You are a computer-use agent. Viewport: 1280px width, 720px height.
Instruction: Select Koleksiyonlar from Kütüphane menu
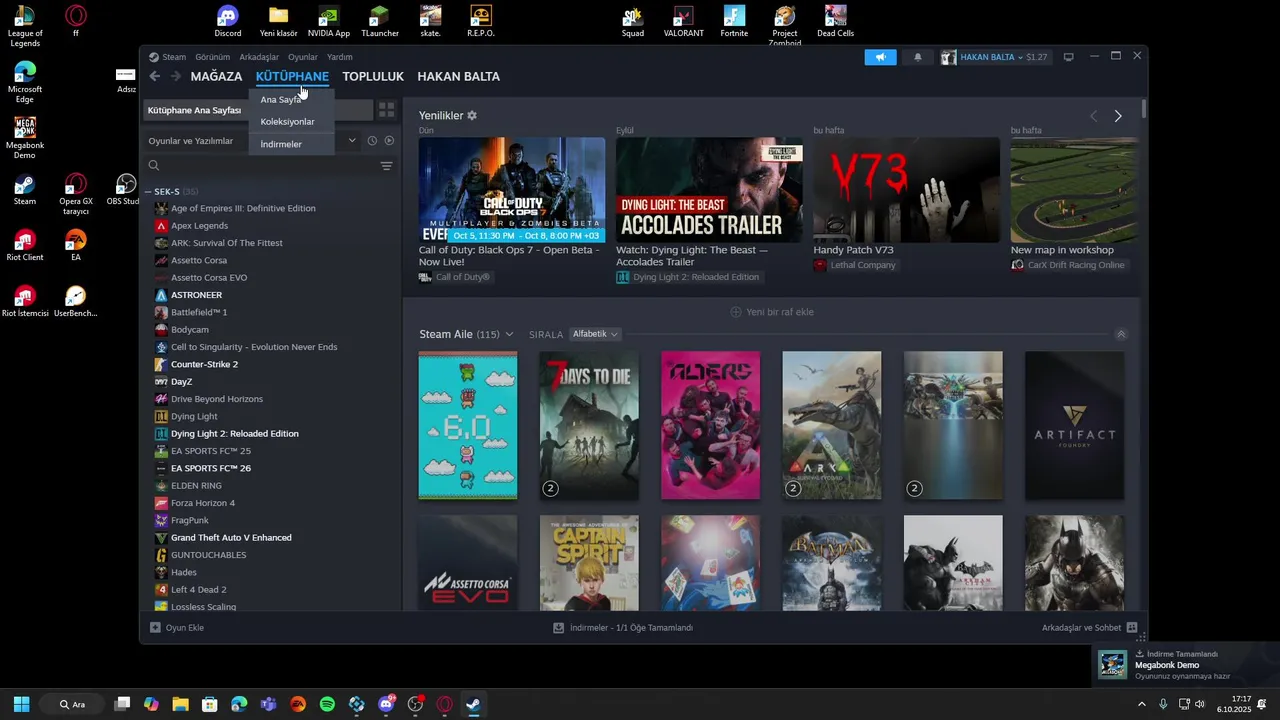288,122
